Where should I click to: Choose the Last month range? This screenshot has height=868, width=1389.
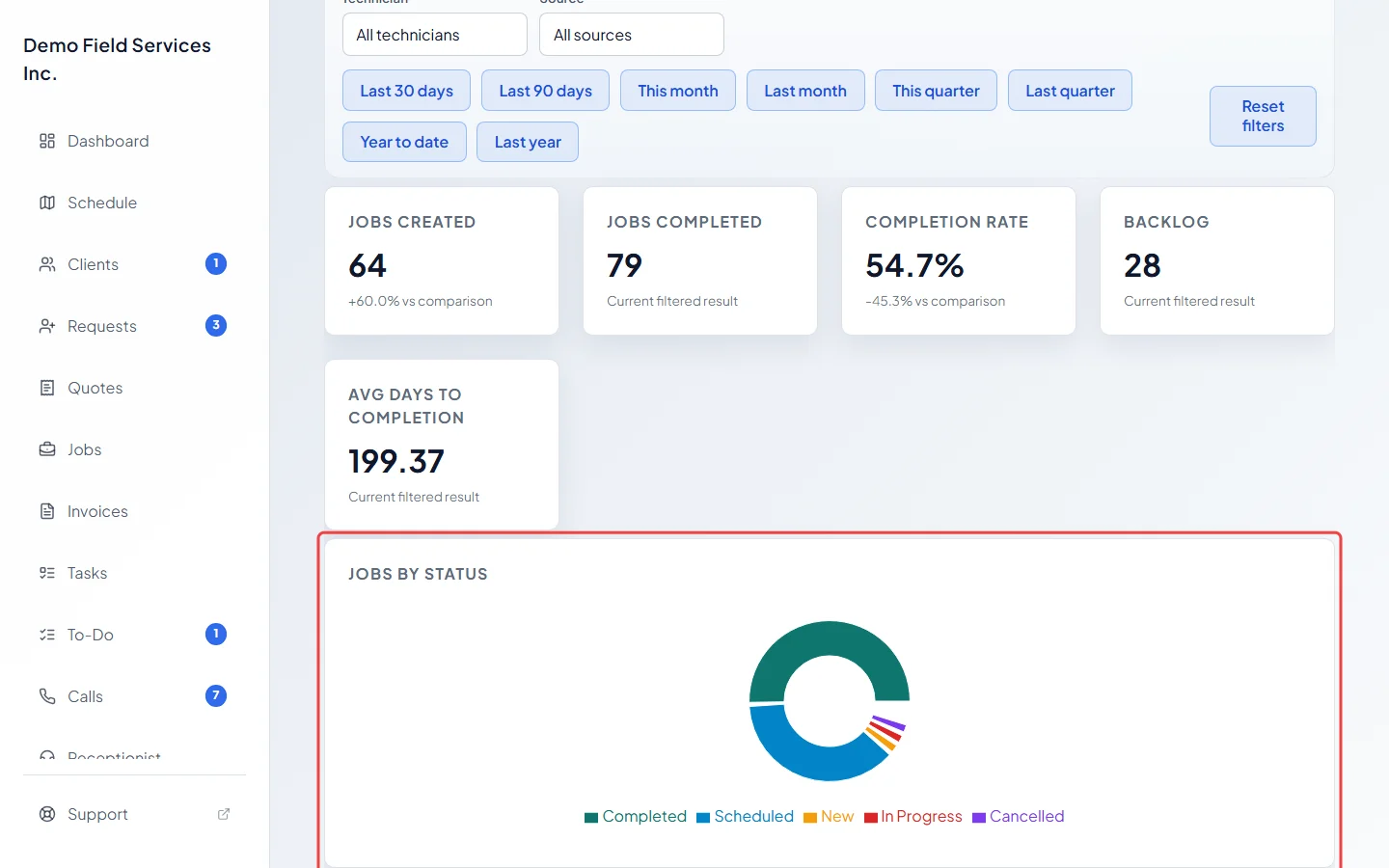(x=805, y=91)
